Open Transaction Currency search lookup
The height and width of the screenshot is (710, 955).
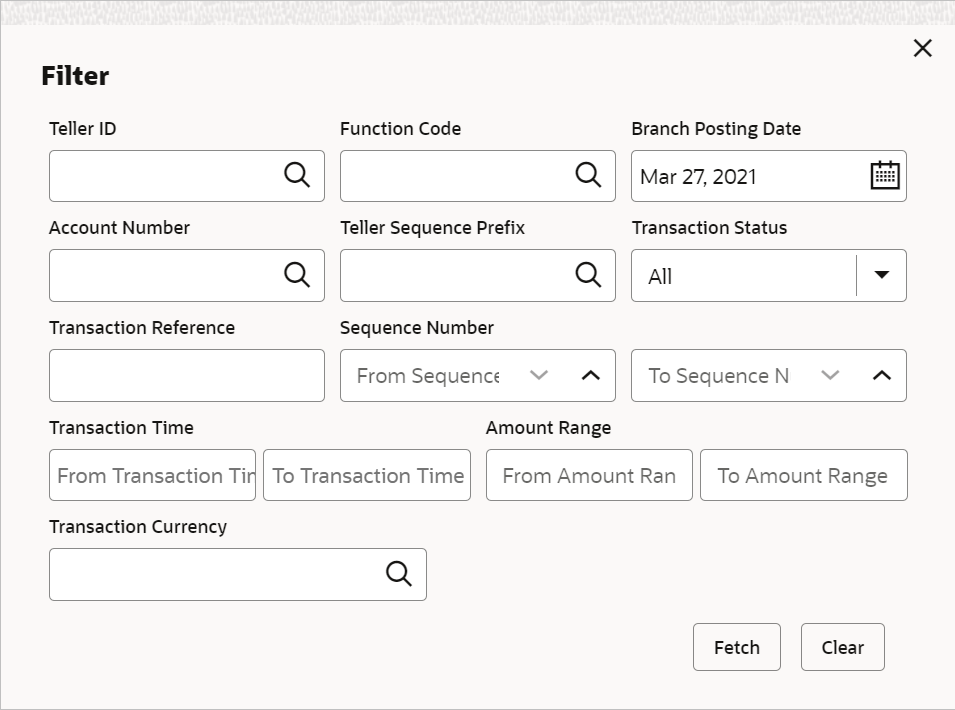click(x=399, y=574)
